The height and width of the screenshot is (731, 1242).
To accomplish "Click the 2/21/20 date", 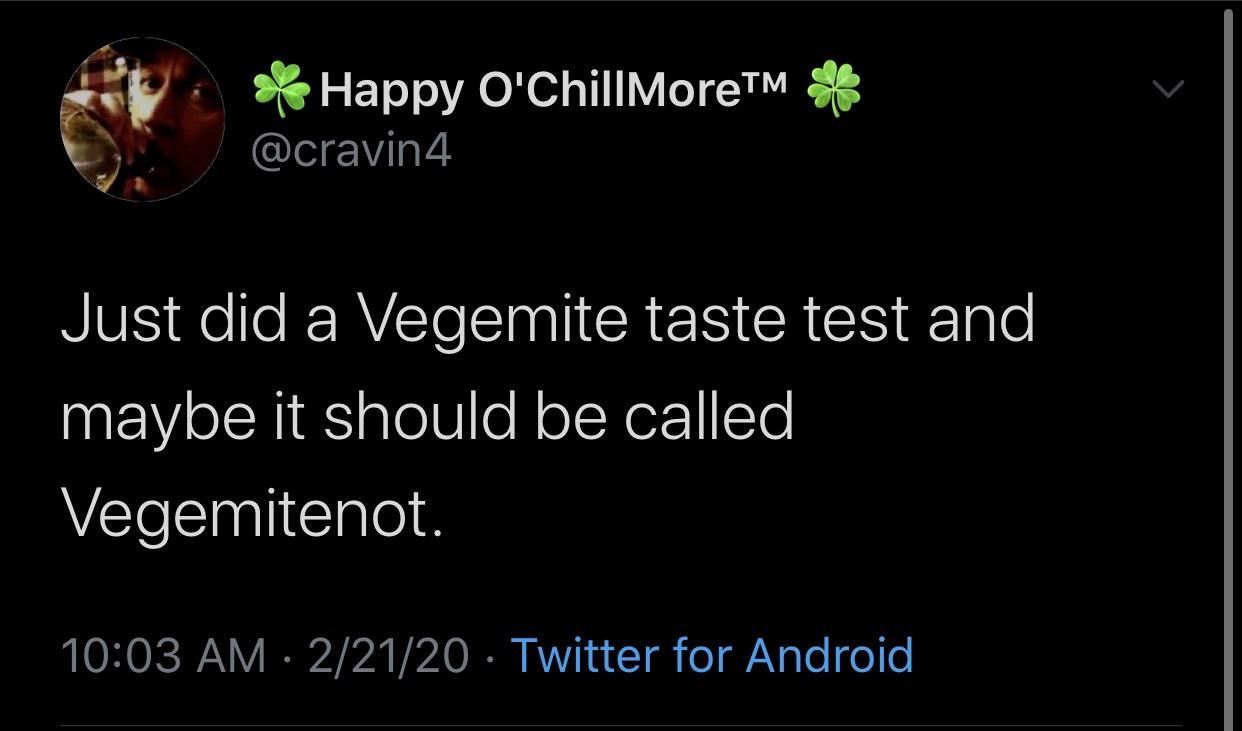I will coord(388,656).
